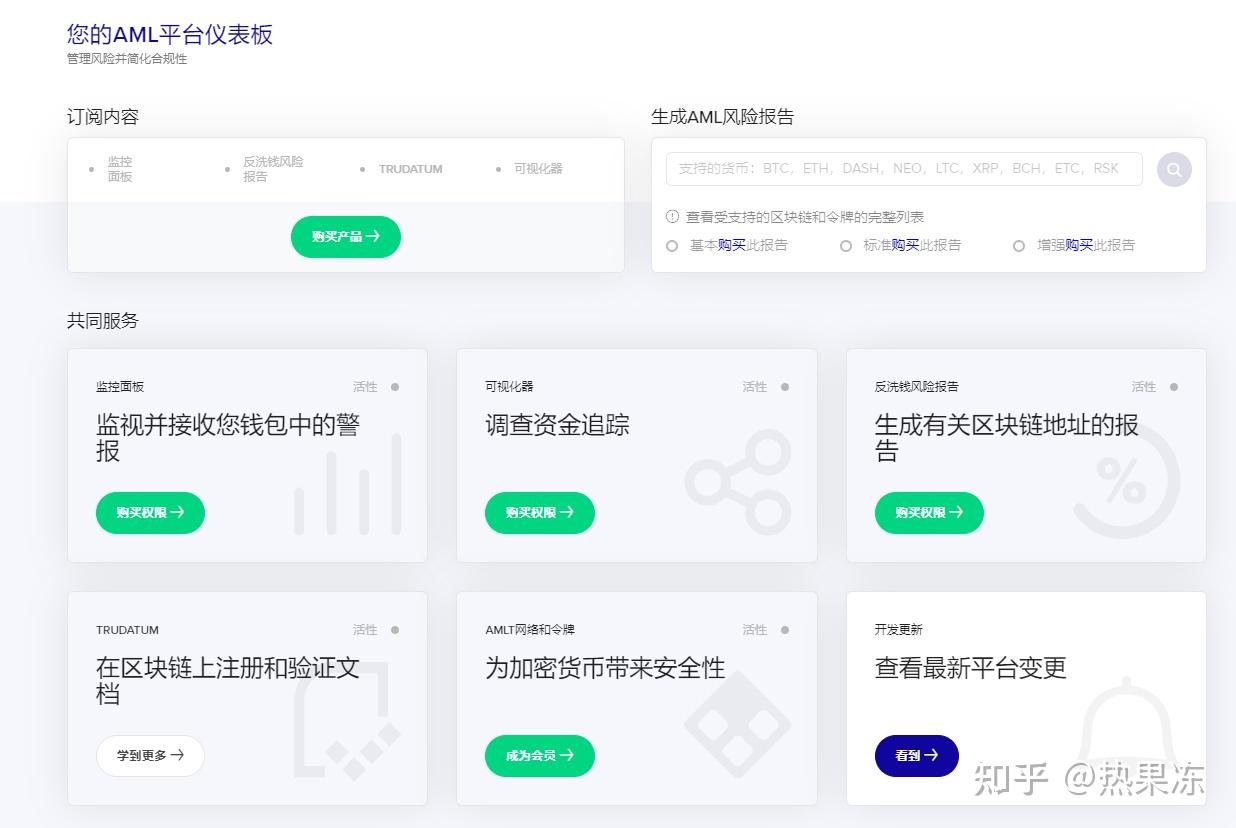Select the 增强 report radio button
The height and width of the screenshot is (828, 1236).
tap(1019, 245)
